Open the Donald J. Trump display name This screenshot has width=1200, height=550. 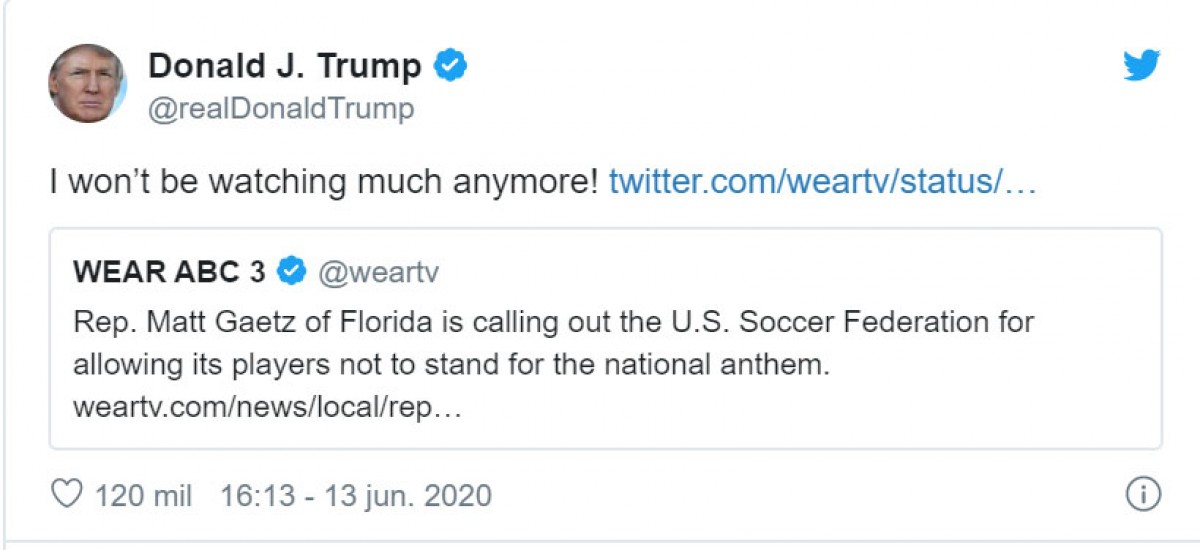[x=285, y=67]
